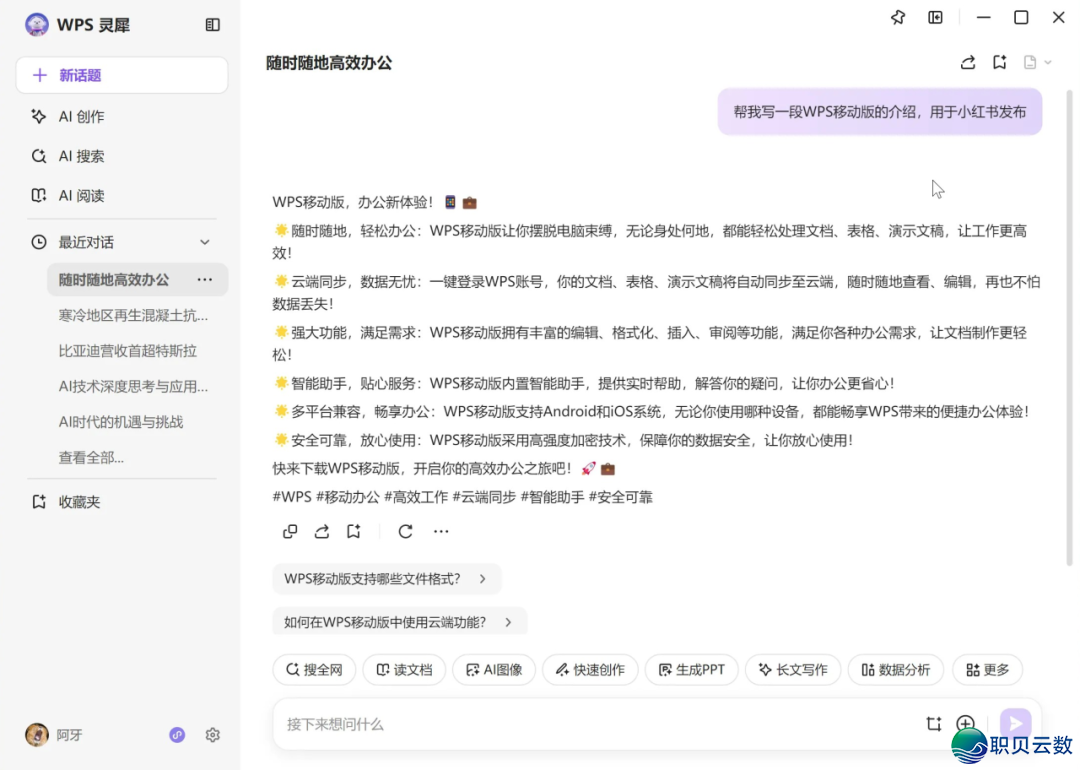Open settings gear icon beside username
The height and width of the screenshot is (770, 1080).
[x=213, y=735]
